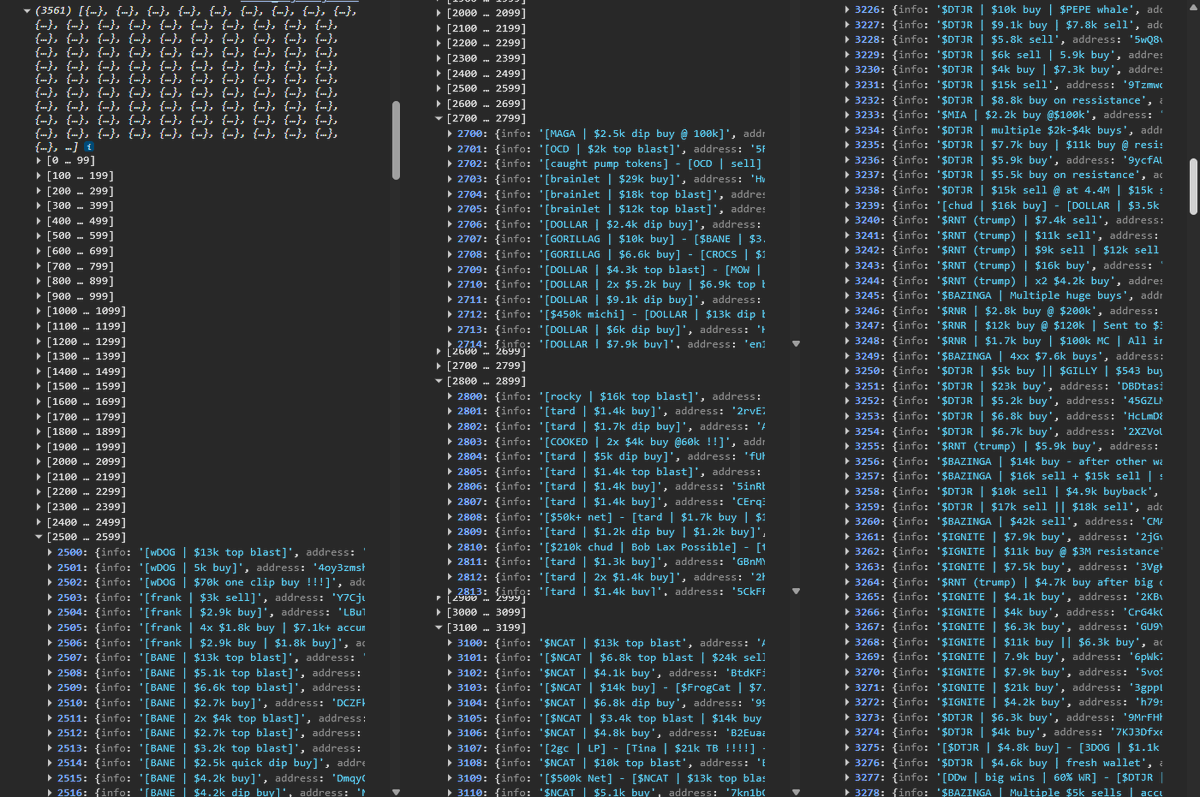
Task: Select row 2808 $50k+ net tard
Action: point(606,517)
